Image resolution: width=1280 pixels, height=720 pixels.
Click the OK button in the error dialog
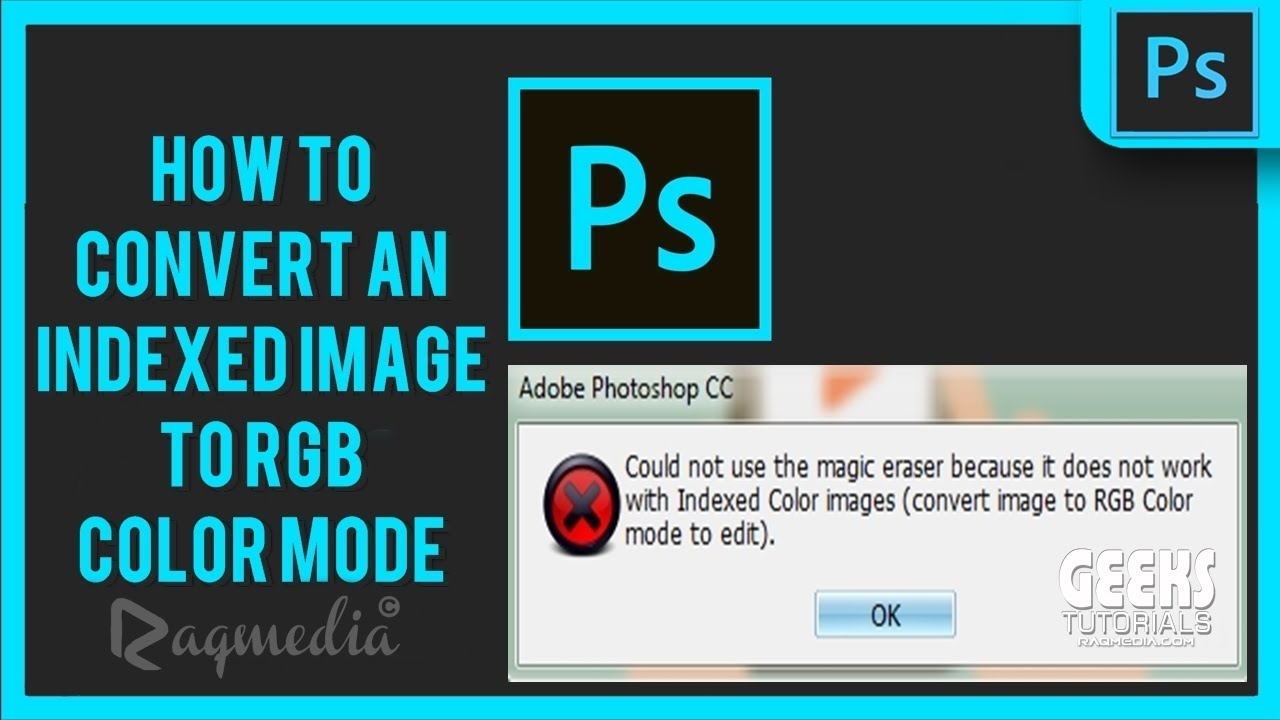[885, 615]
